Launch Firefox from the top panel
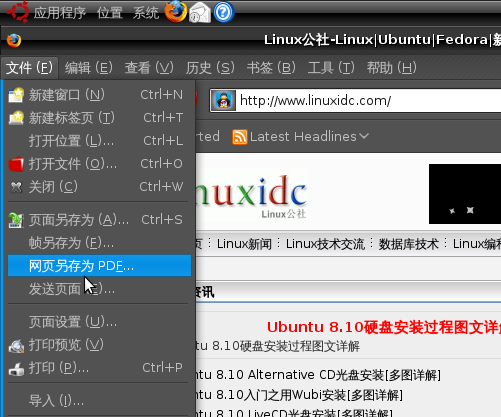Image resolution: width=501 pixels, height=417 pixels. [176, 12]
